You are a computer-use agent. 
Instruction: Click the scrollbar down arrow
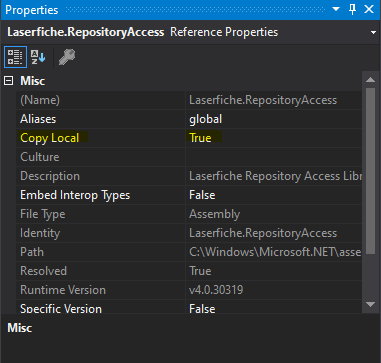point(370,304)
